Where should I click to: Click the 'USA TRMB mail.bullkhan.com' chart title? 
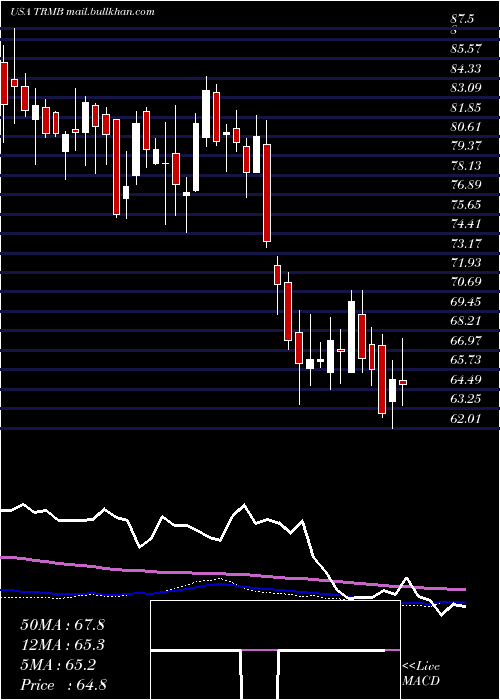[83, 12]
